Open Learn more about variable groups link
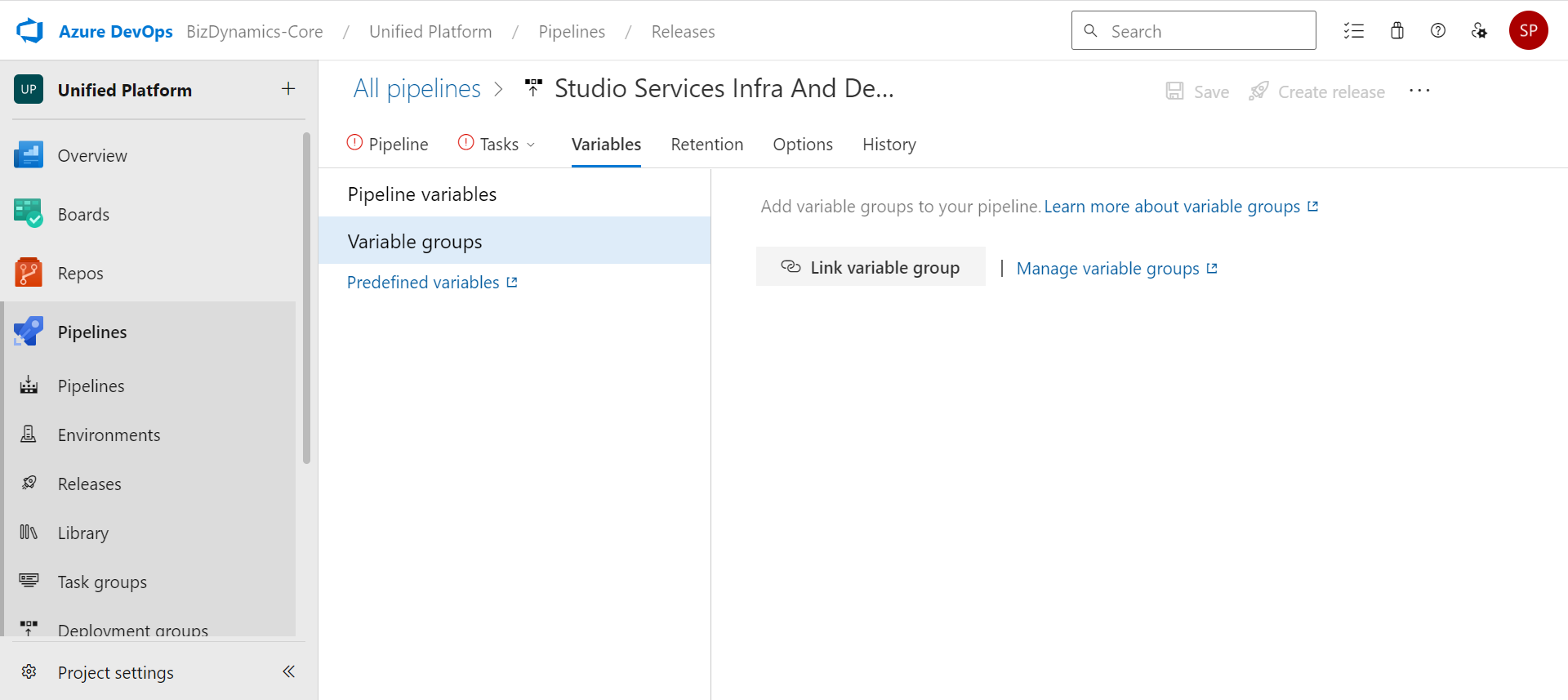The height and width of the screenshot is (700, 1568). (1181, 207)
